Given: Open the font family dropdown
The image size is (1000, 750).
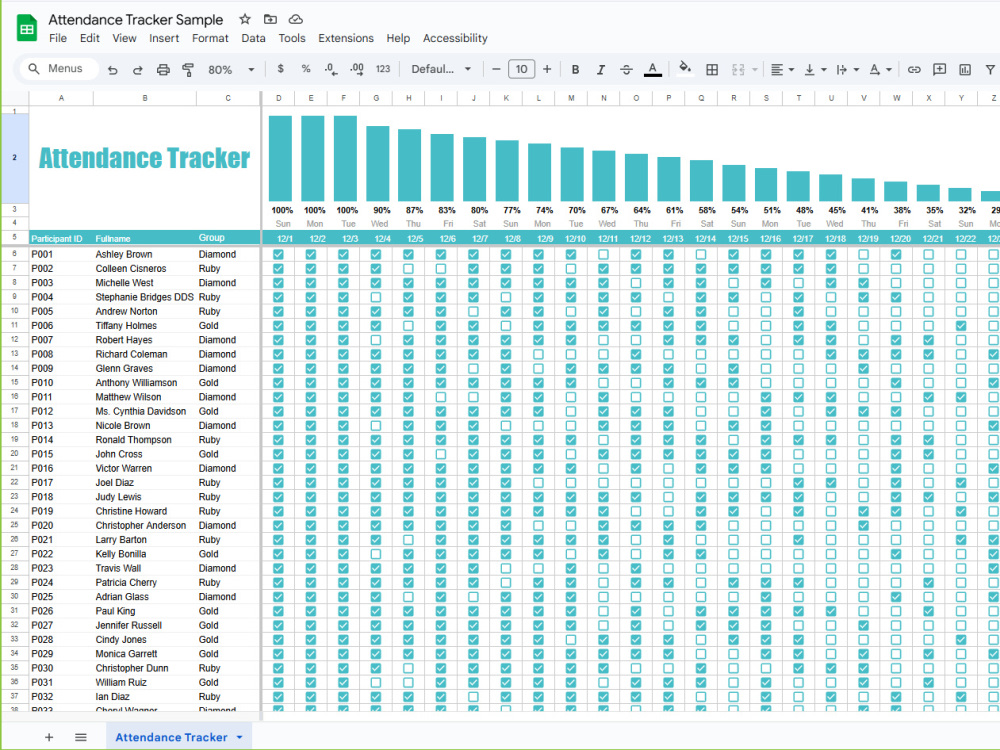Looking at the screenshot, I should tap(441, 69).
